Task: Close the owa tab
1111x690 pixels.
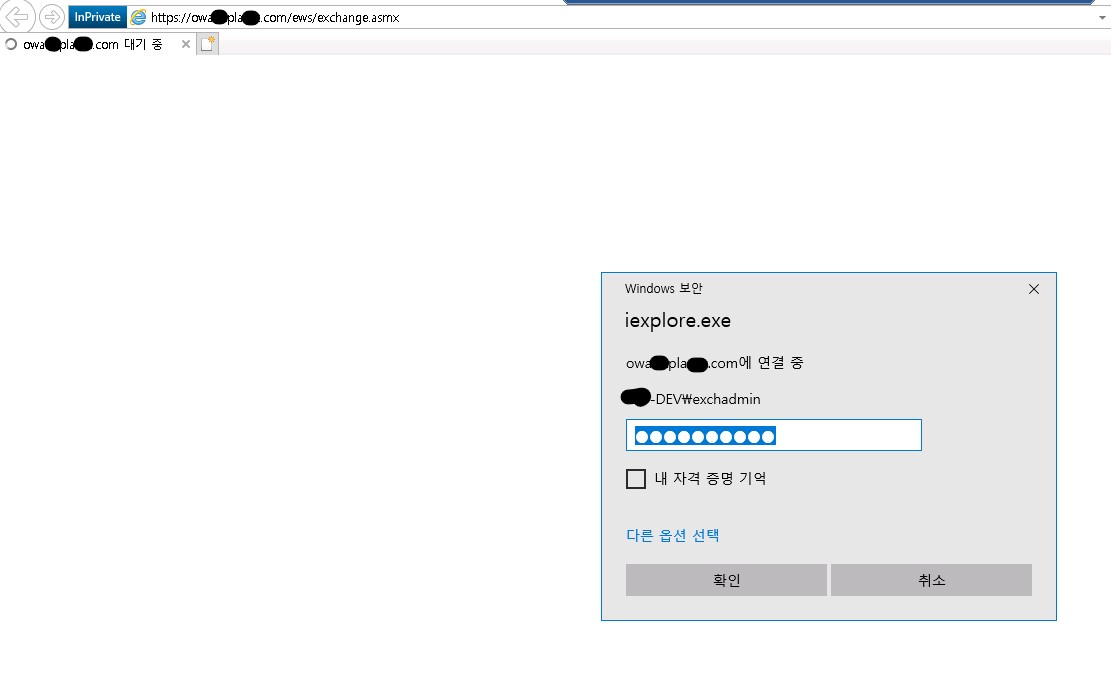Action: click(x=186, y=44)
